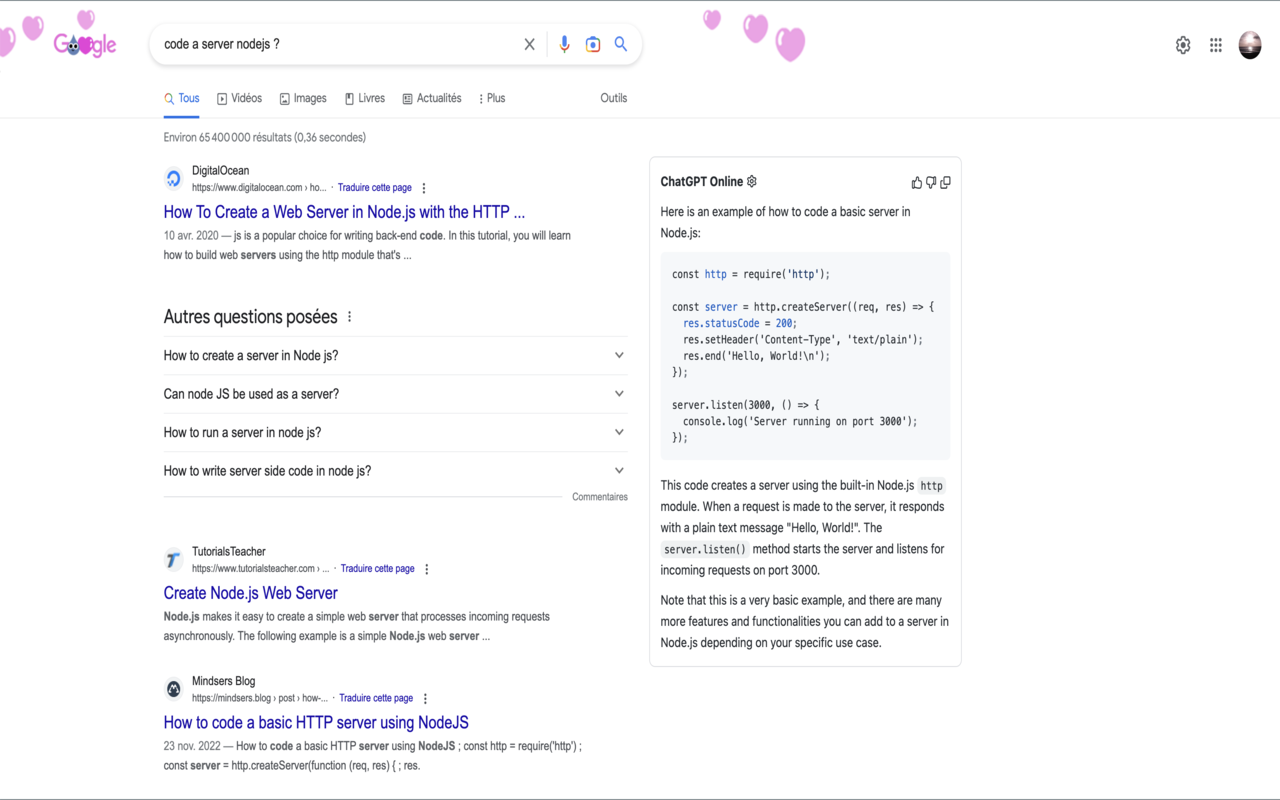Open Google Lens image search
The image size is (1280, 800).
[x=593, y=44]
